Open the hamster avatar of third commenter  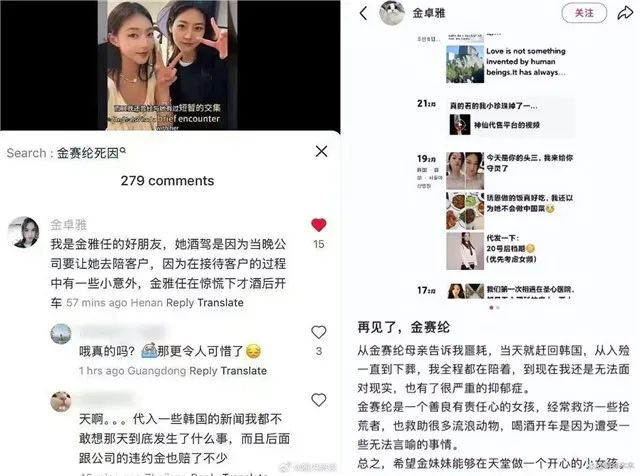tap(61, 401)
